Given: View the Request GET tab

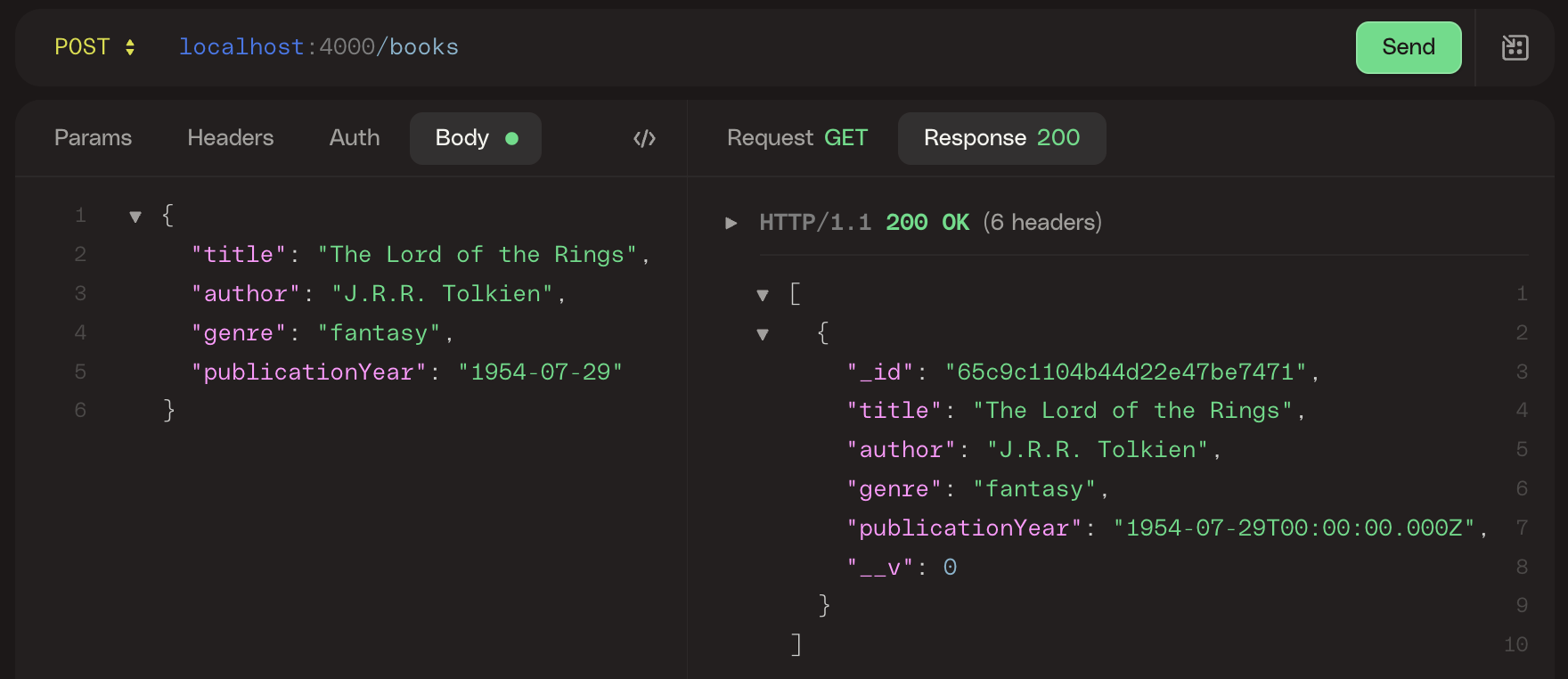Looking at the screenshot, I should pos(796,138).
